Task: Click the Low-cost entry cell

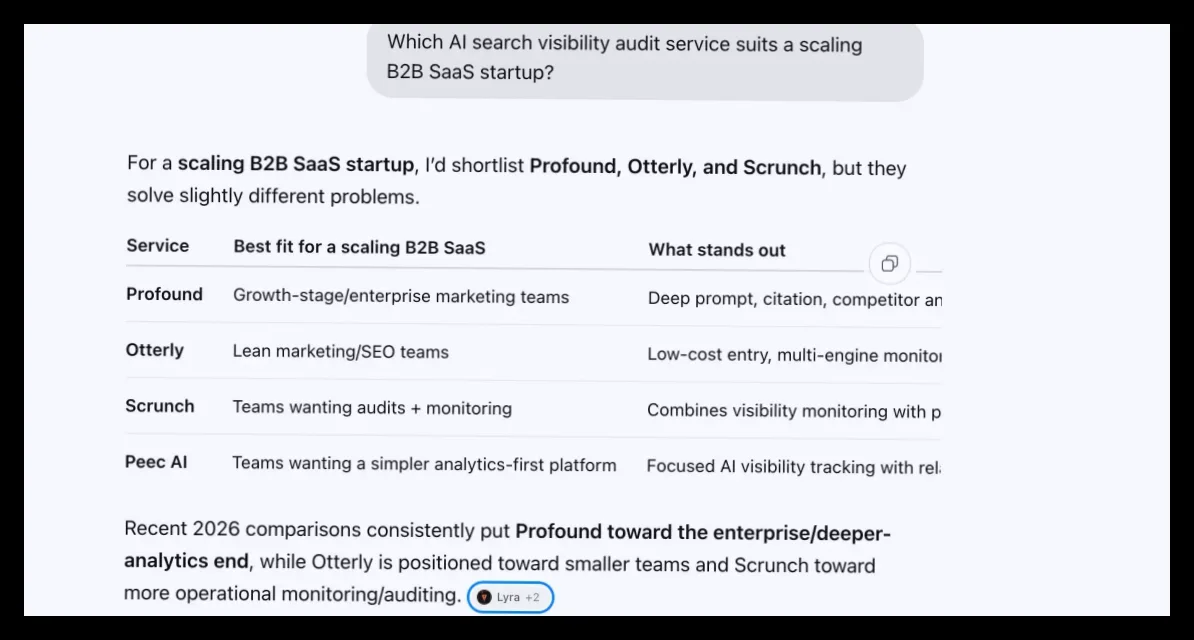Action: coord(795,355)
